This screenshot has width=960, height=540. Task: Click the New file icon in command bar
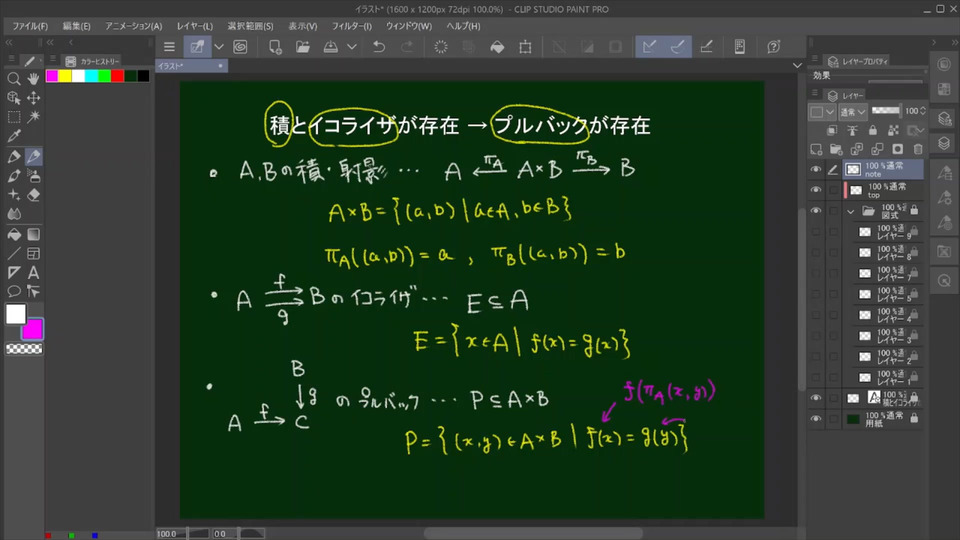[x=275, y=47]
